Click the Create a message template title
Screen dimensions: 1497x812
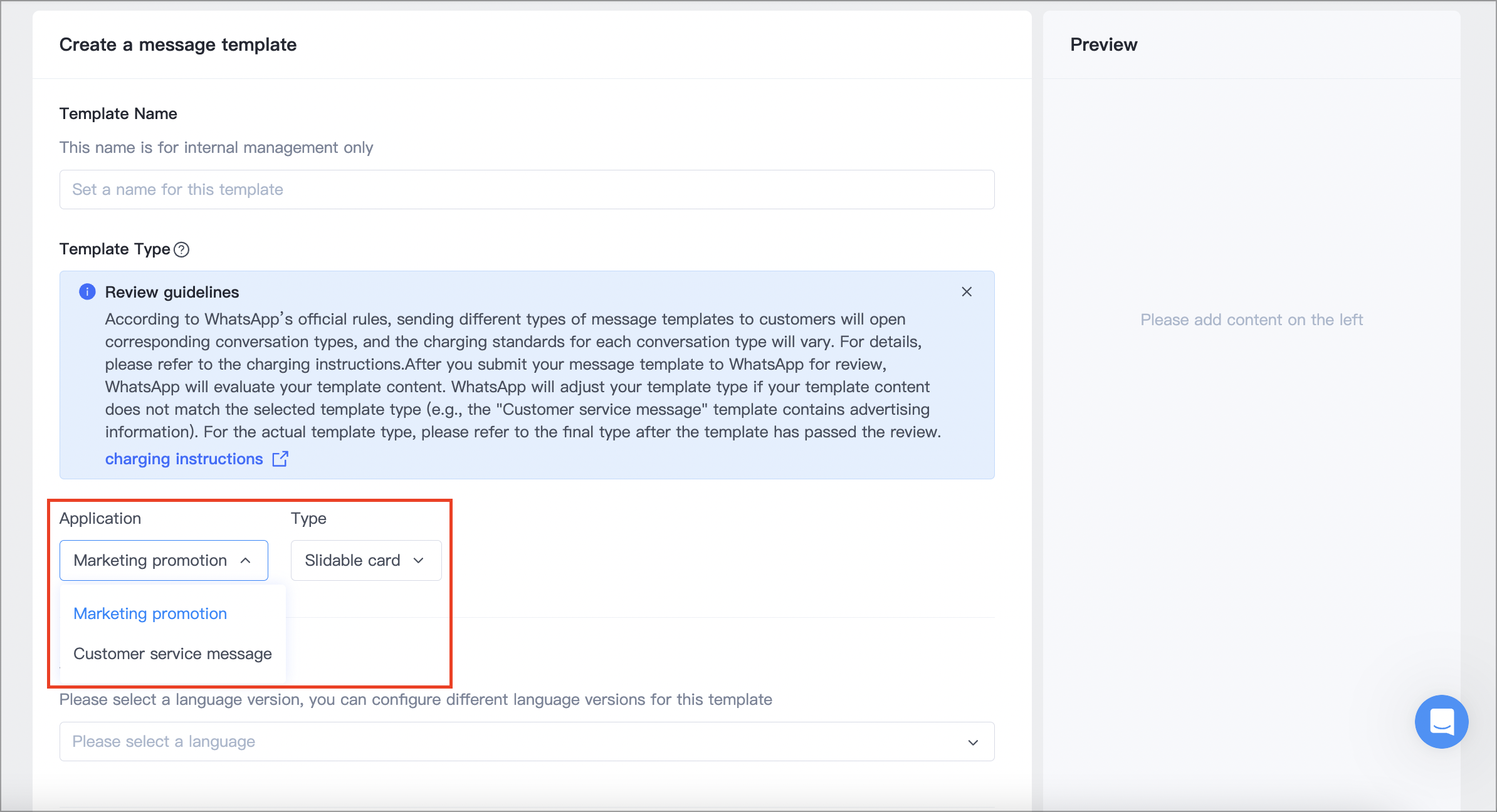(x=178, y=44)
